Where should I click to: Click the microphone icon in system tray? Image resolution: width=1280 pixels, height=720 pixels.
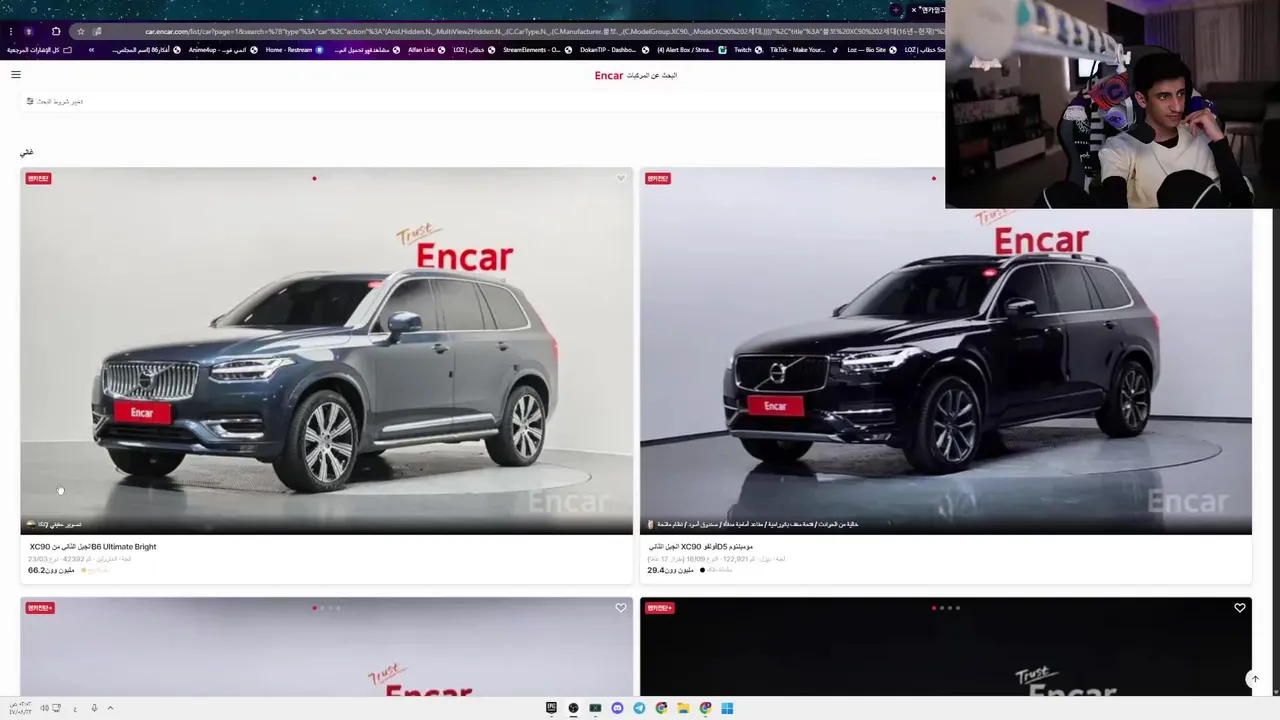(x=94, y=708)
